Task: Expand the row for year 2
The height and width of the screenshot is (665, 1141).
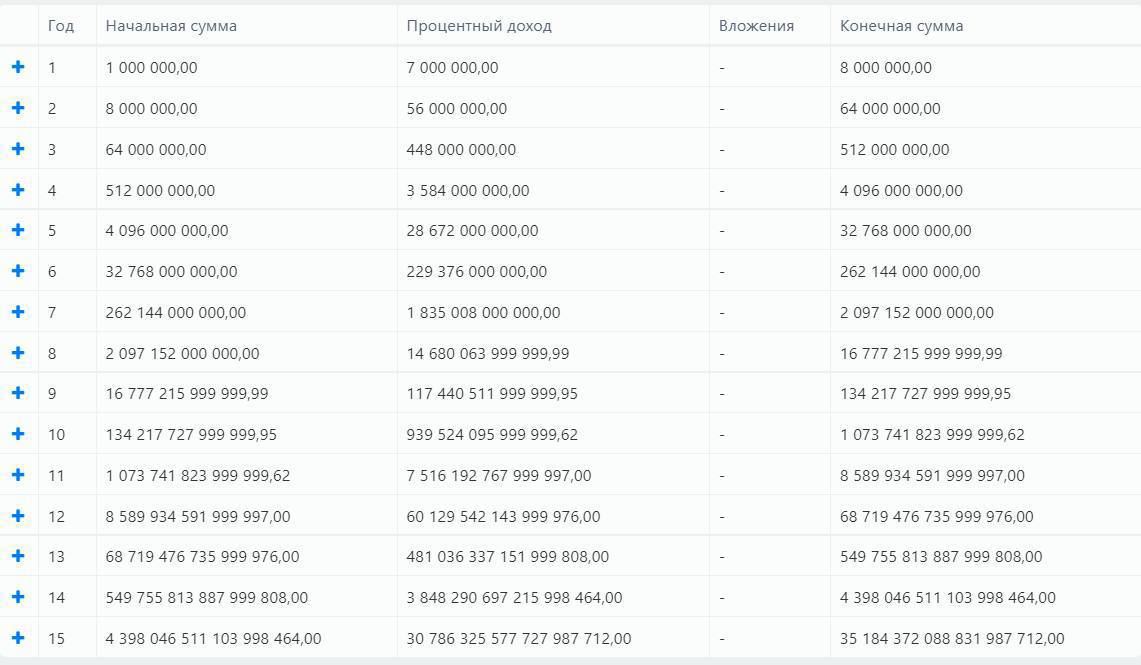Action: pos(18,108)
